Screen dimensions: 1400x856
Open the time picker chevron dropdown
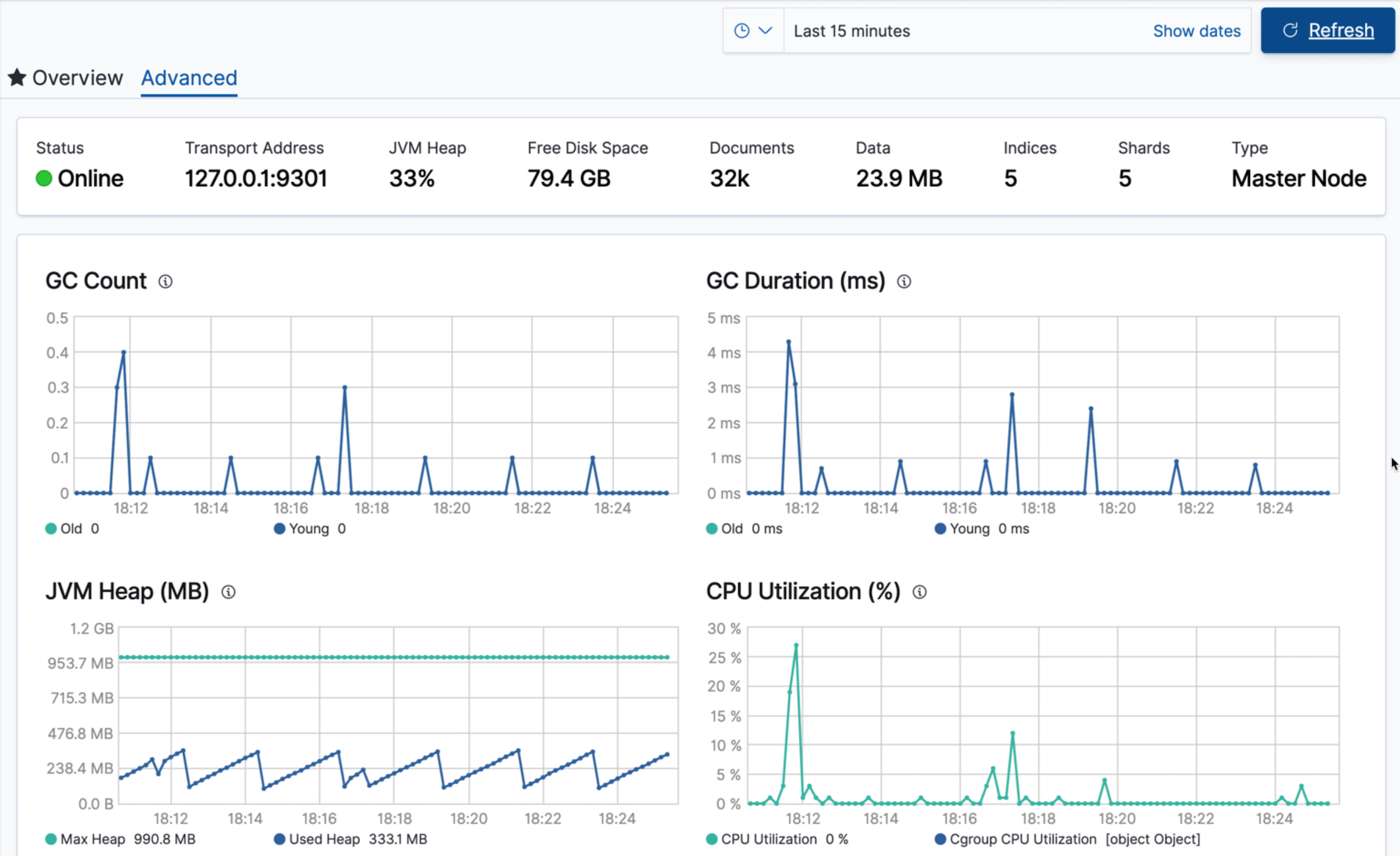(x=766, y=30)
